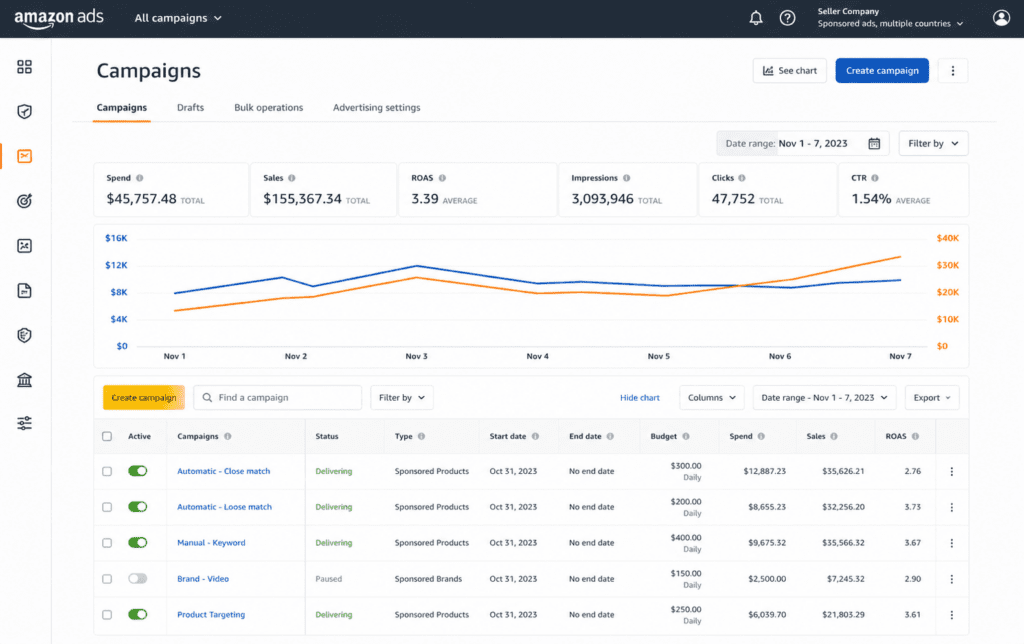1024x644 pixels.
Task: Open the page's three-dot more options menu
Action: pos(953,71)
